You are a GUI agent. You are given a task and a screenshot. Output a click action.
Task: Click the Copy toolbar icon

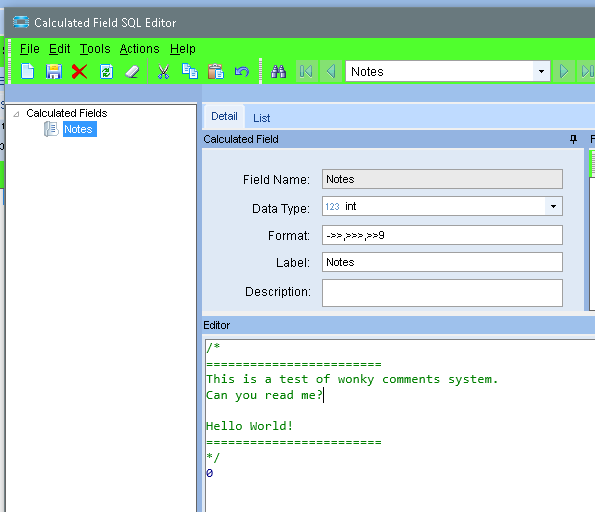[190, 71]
